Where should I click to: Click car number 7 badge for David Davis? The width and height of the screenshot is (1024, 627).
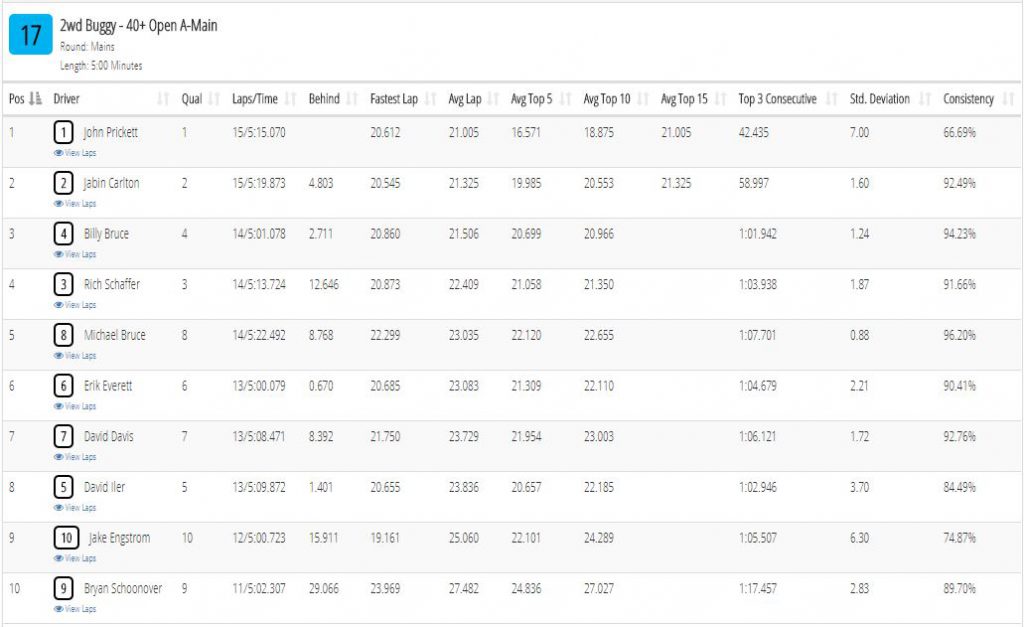click(x=63, y=437)
